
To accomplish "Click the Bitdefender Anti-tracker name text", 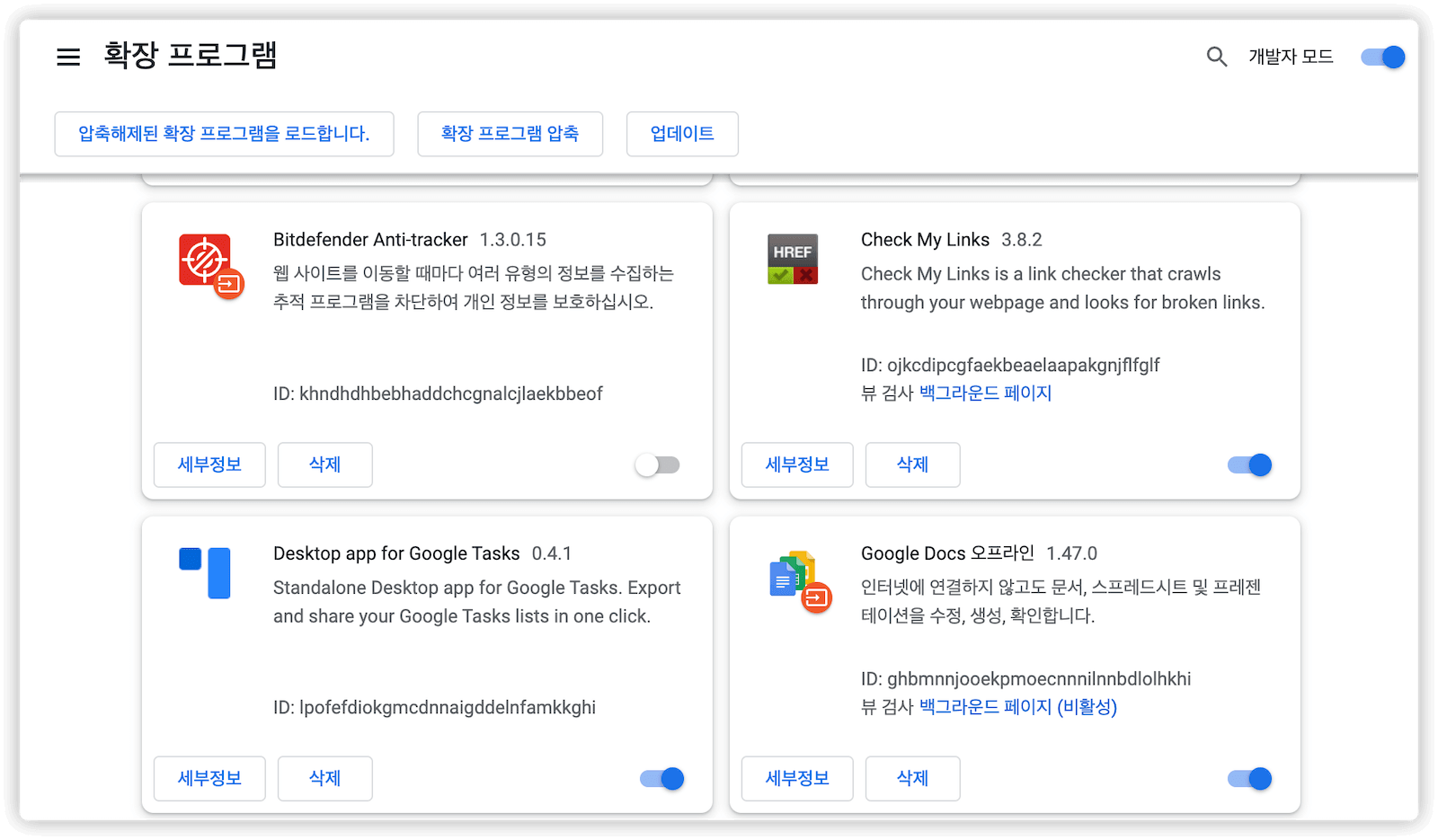I will (370, 240).
